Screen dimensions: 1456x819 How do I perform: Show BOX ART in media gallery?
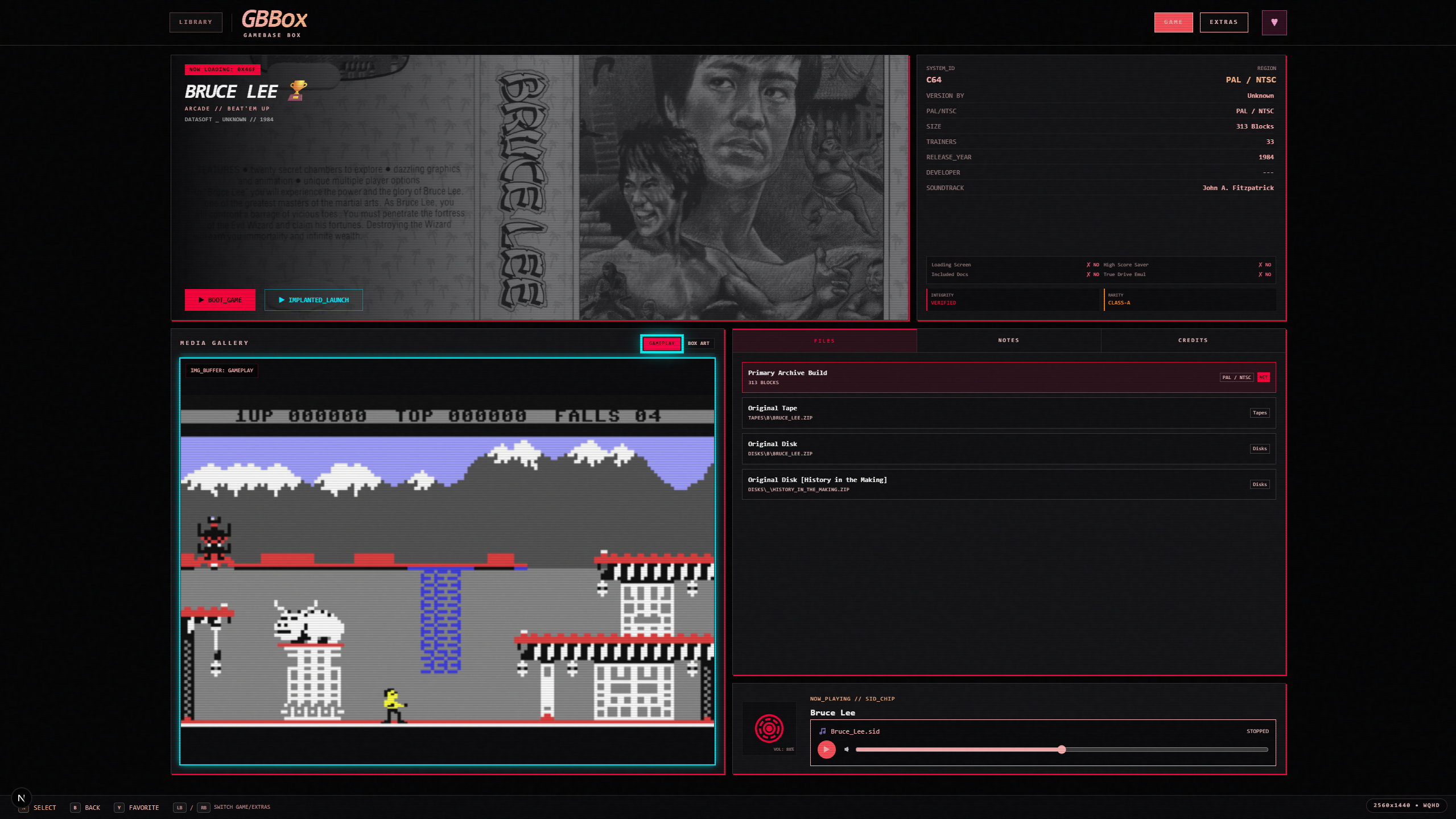699,343
